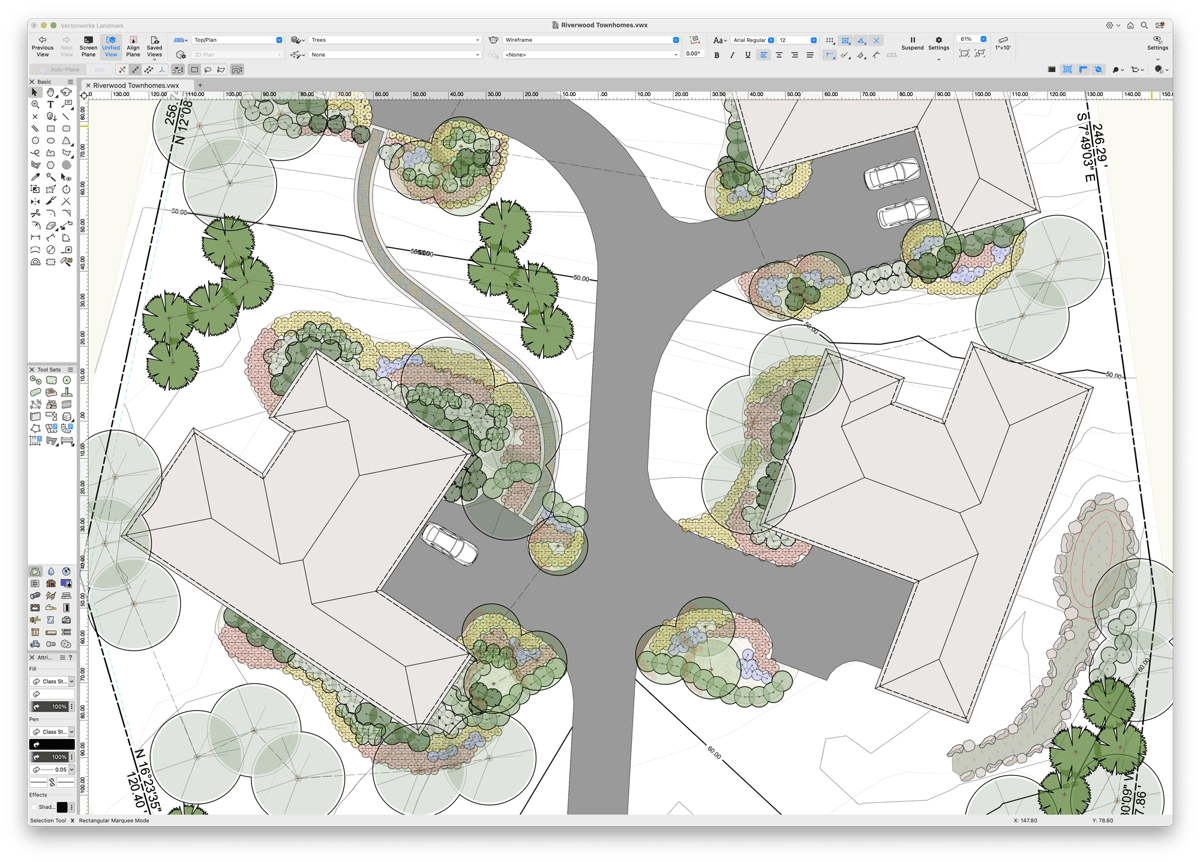The image size is (1200, 862).
Task: Click the zoom level showing 61%
Action: tap(967, 39)
